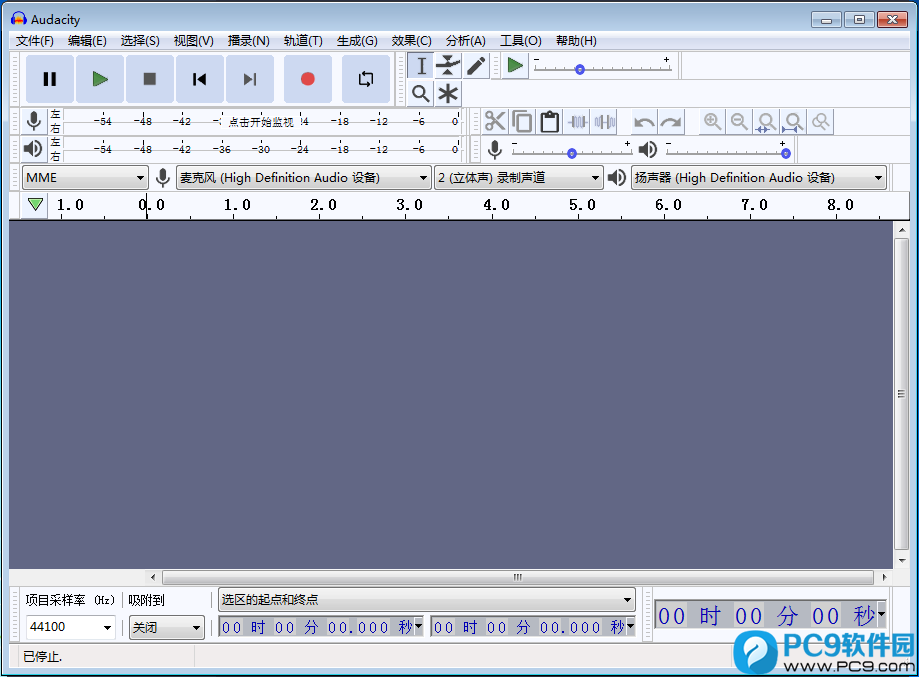This screenshot has height=677, width=919.
Task: Open the speaker playback device dropdown
Action: click(x=759, y=178)
